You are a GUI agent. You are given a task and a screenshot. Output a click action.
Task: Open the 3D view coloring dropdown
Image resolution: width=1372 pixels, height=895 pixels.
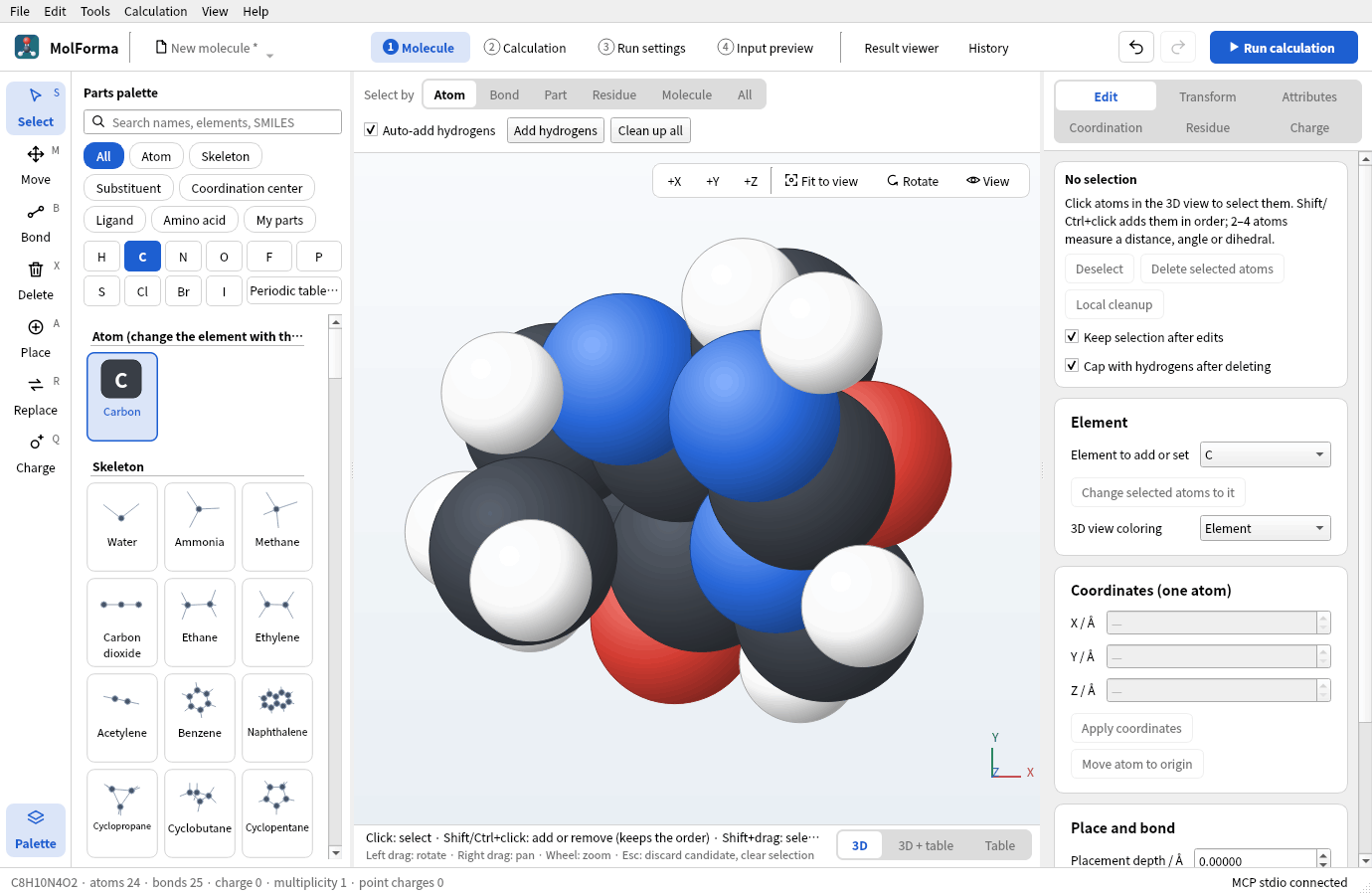point(1266,528)
